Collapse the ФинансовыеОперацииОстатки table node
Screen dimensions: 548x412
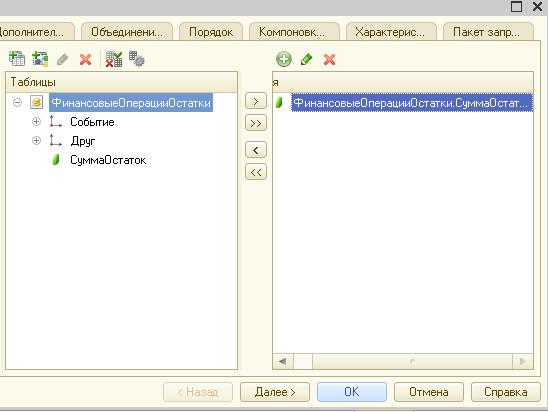tap(17, 102)
